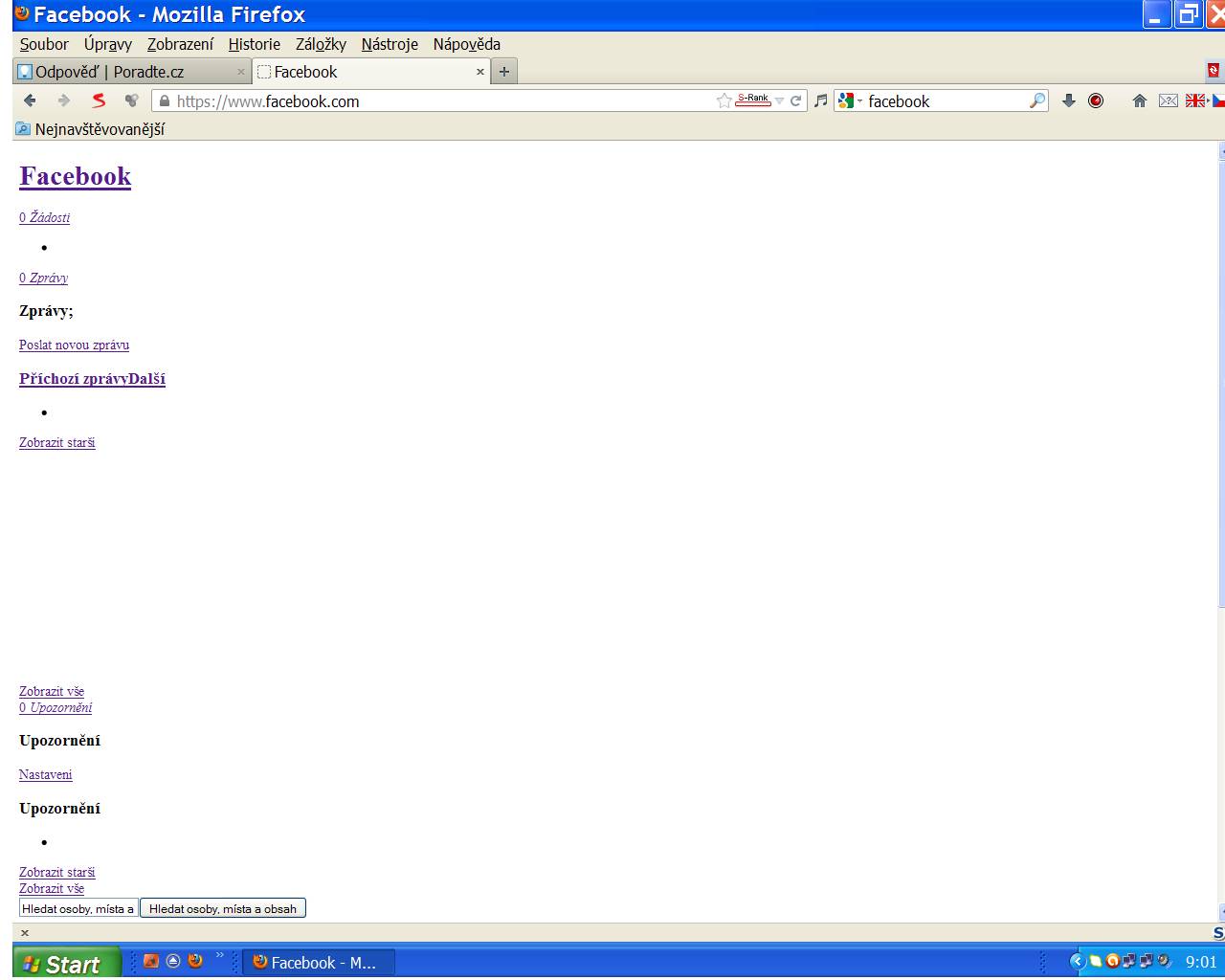This screenshot has height=980, width=1225.
Task: Launch Firefox from the quick launch bar
Action: point(195,961)
